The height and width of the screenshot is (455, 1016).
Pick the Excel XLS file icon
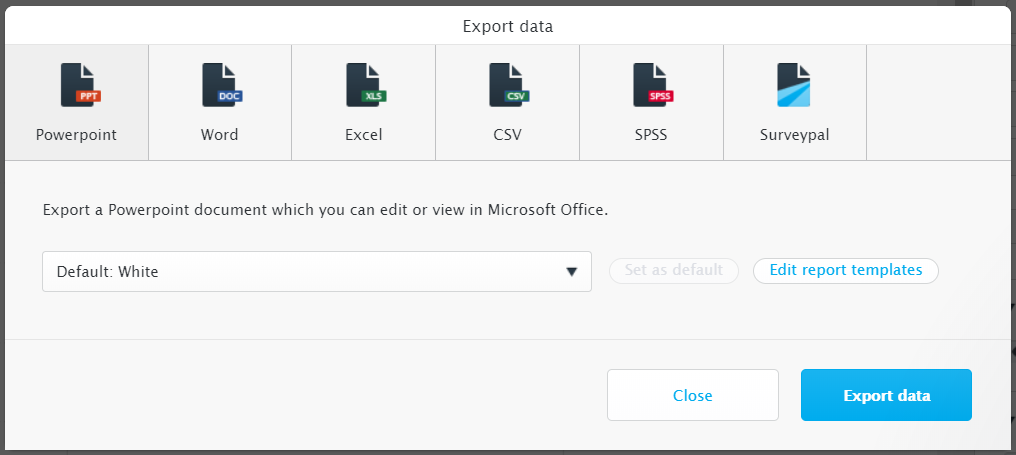pos(365,85)
